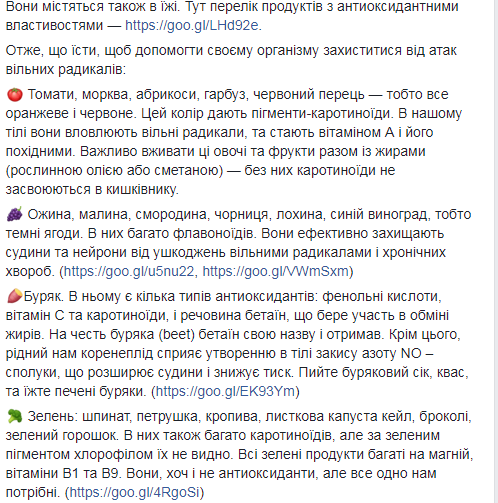The image size is (498, 503).
Task: Open the goo.gl/u5nu22 link
Action: tap(129, 271)
